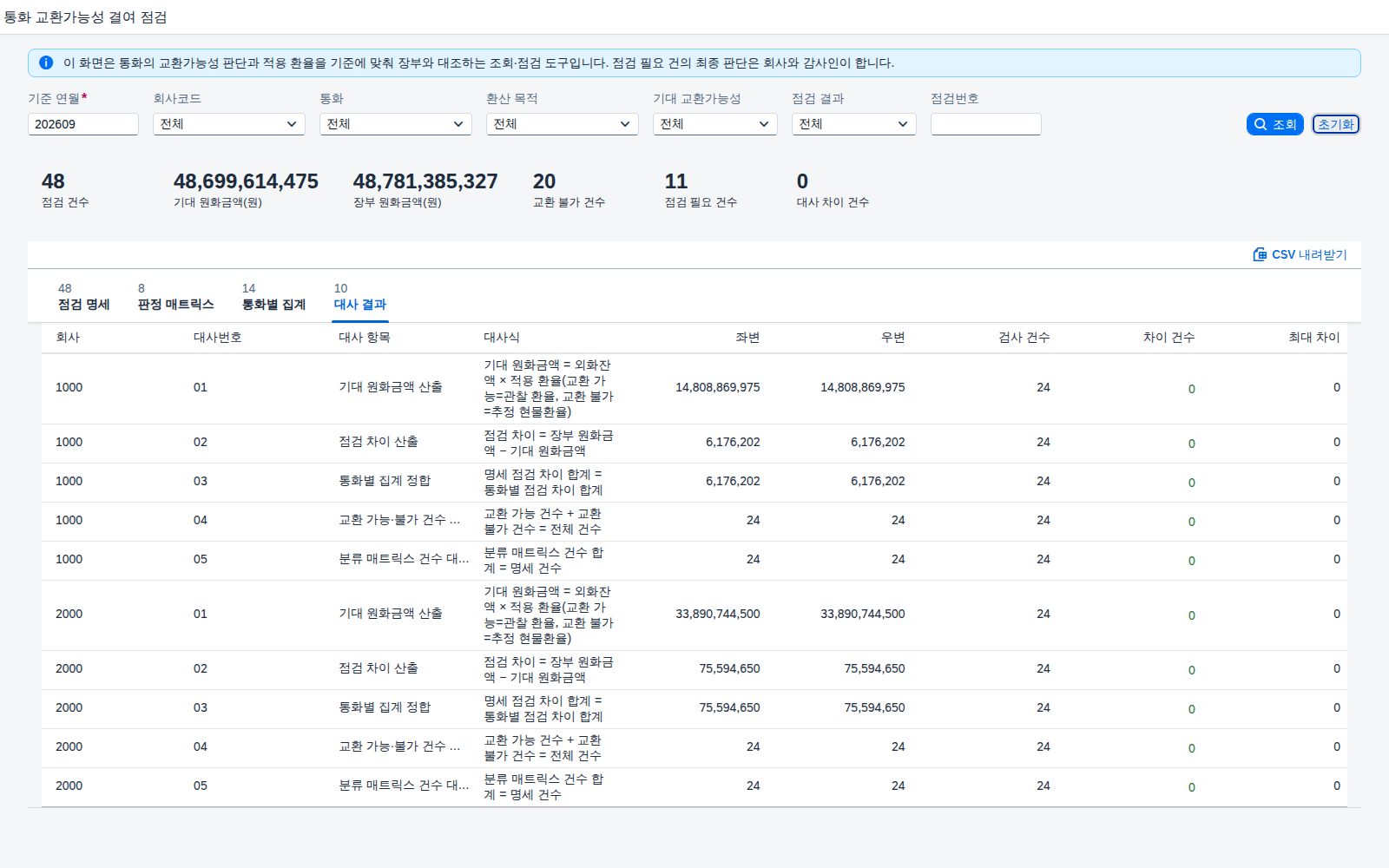The height and width of the screenshot is (868, 1389).
Task: Click 대사번호 05 in the company 2000 row
Action: 201,786
